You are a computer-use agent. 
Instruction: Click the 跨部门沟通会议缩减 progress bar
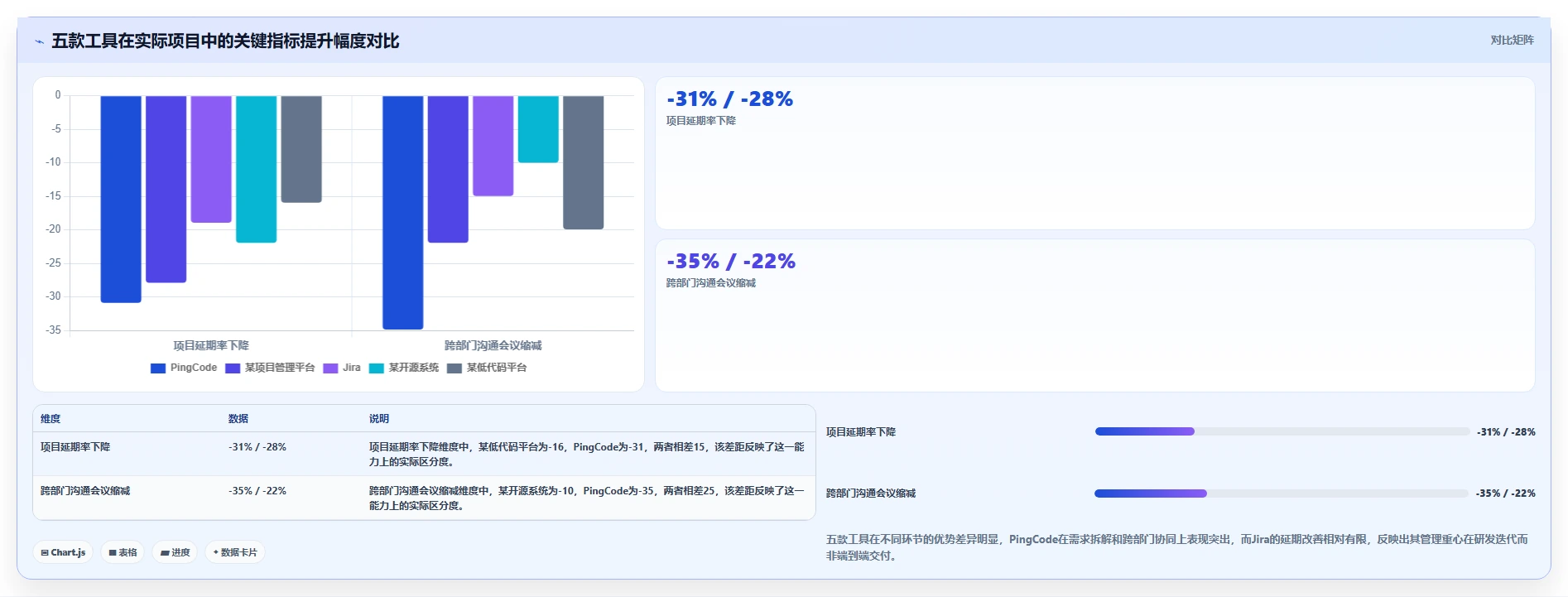coord(1282,493)
